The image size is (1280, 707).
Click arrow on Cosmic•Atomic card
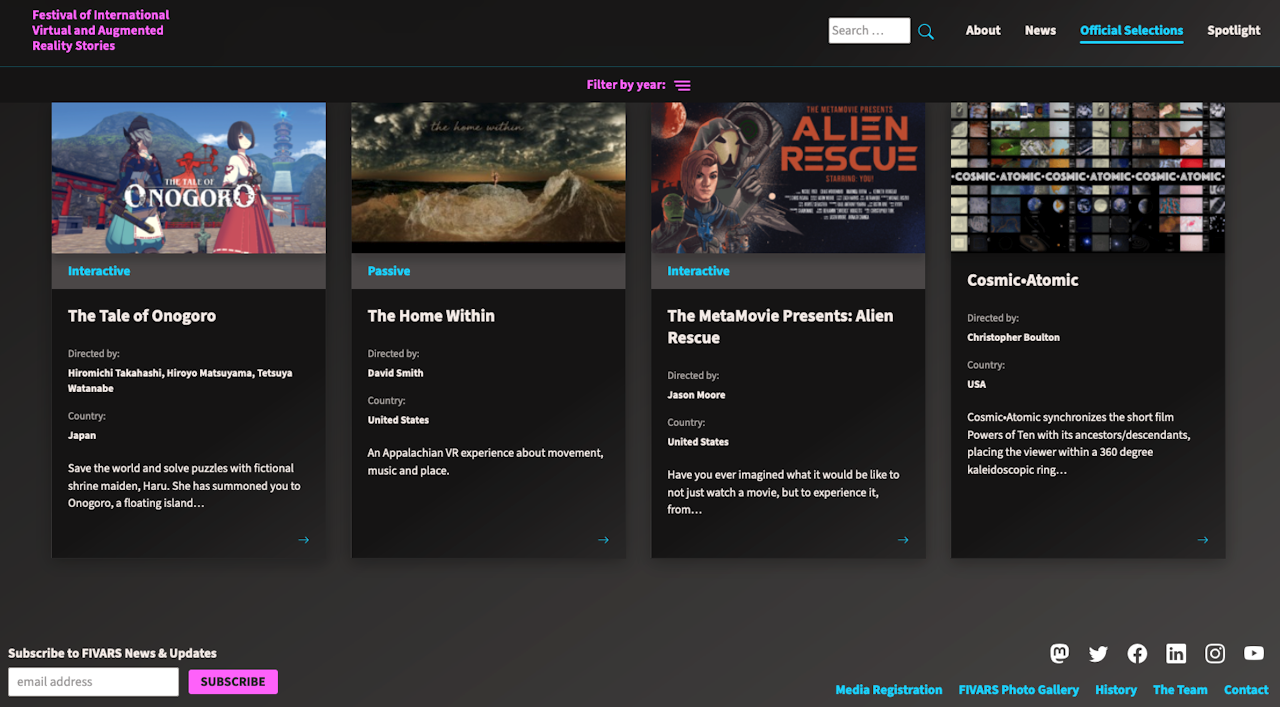1203,540
